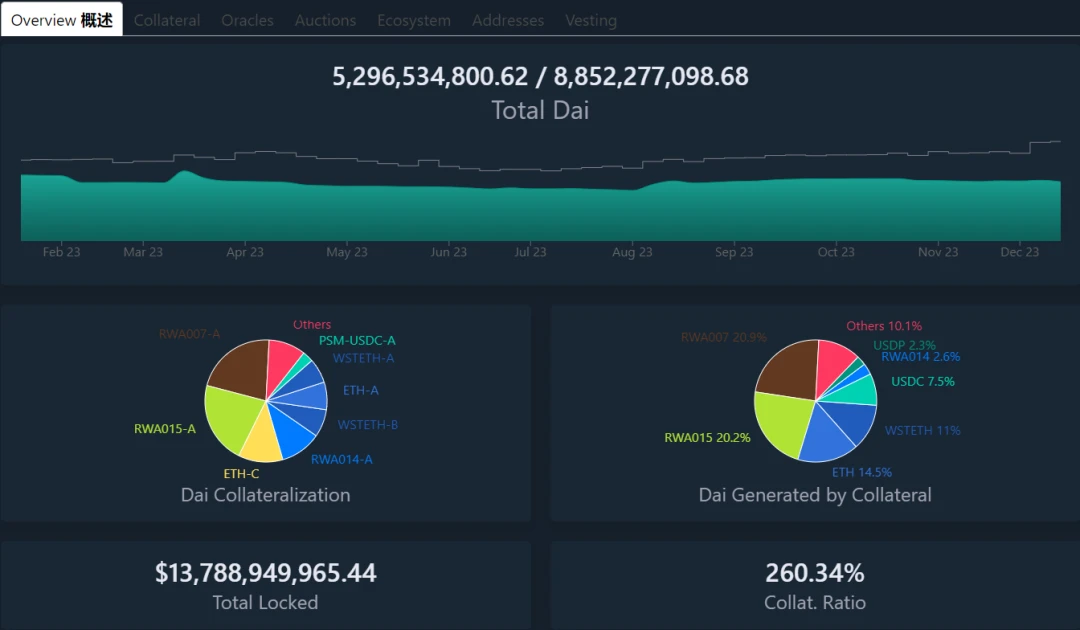
Task: Click the Others label on Dai Collateralization chart
Action: click(313, 324)
